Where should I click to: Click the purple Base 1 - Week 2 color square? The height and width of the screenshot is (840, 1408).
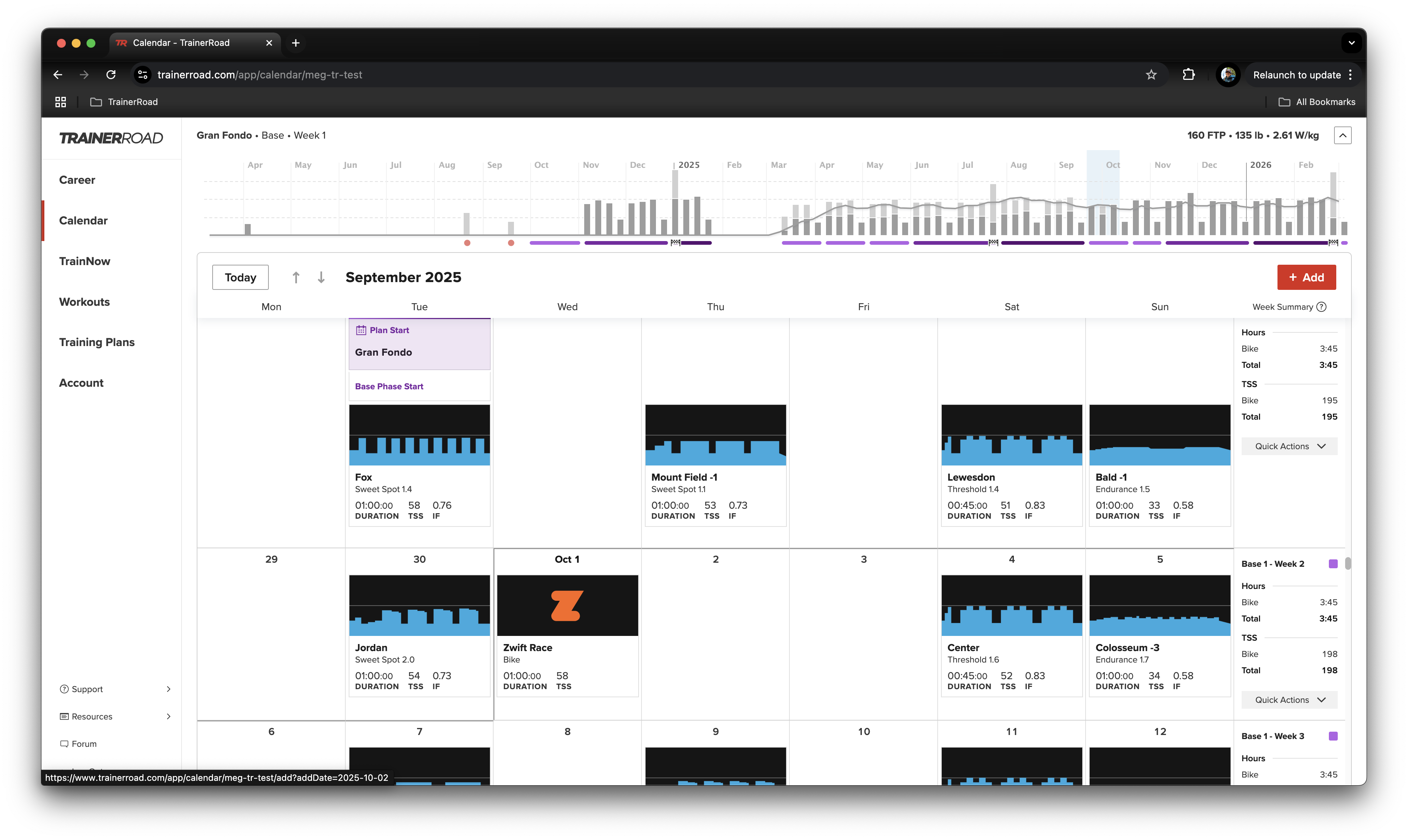click(1333, 564)
